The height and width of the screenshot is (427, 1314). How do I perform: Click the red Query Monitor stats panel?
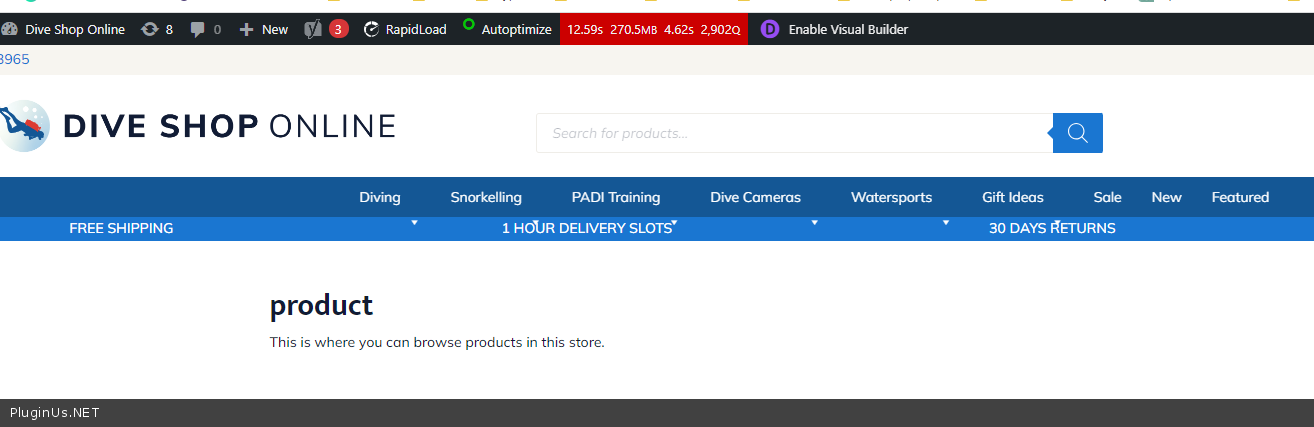pyautogui.click(x=654, y=29)
